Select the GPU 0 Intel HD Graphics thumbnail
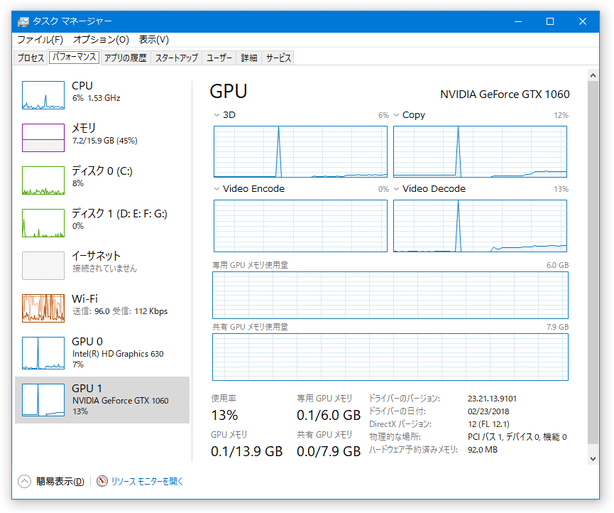The width and height of the screenshot is (614, 513). tap(43, 353)
